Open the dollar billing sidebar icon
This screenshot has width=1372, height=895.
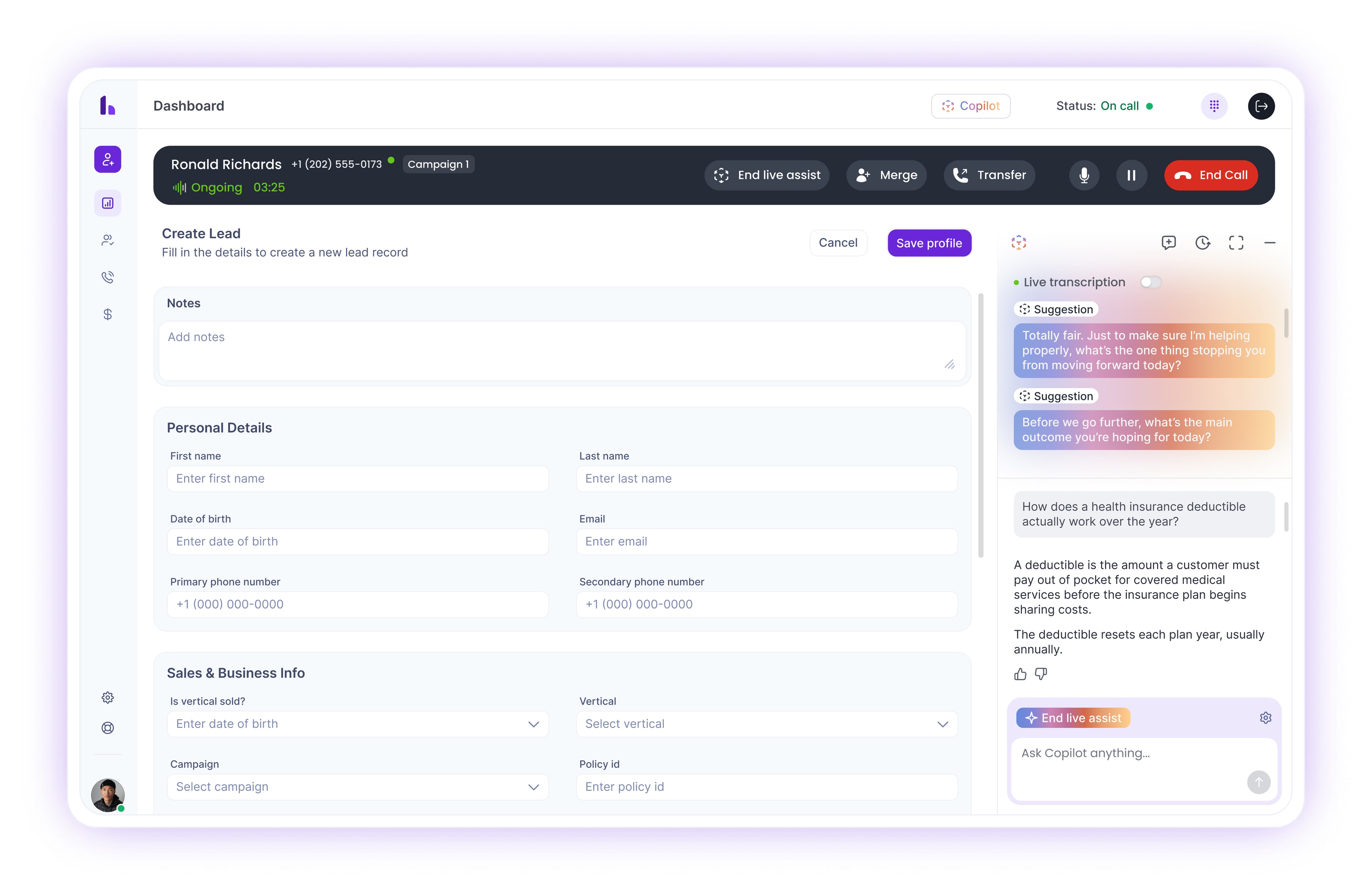[x=108, y=314]
